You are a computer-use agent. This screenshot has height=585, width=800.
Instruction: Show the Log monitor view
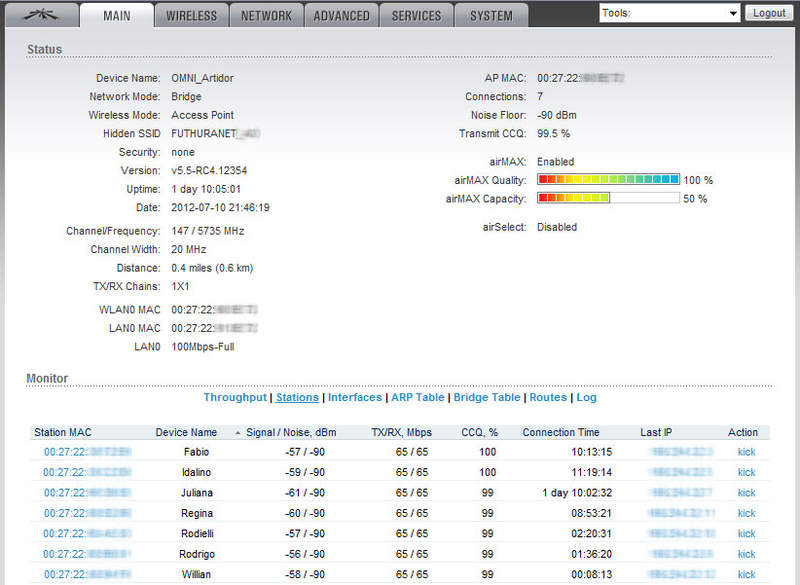point(586,397)
